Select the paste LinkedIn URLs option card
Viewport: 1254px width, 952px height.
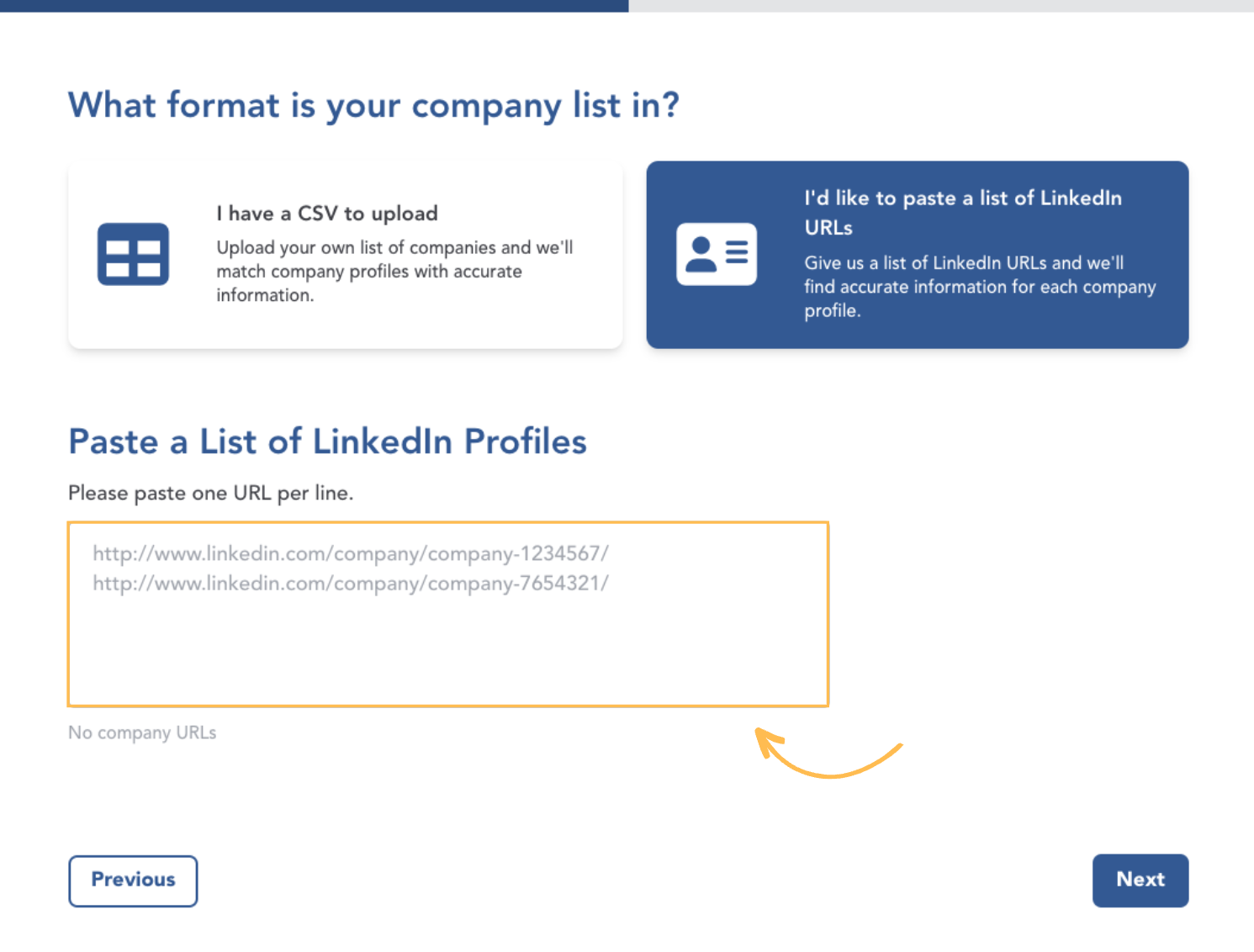[918, 255]
